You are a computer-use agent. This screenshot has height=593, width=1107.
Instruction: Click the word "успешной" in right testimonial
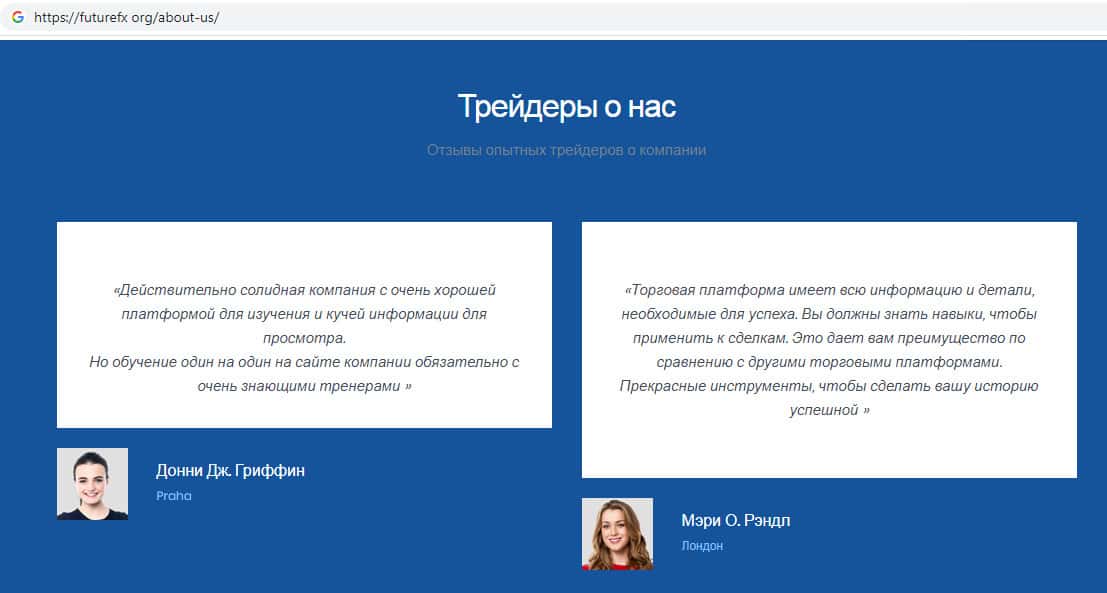pos(824,410)
